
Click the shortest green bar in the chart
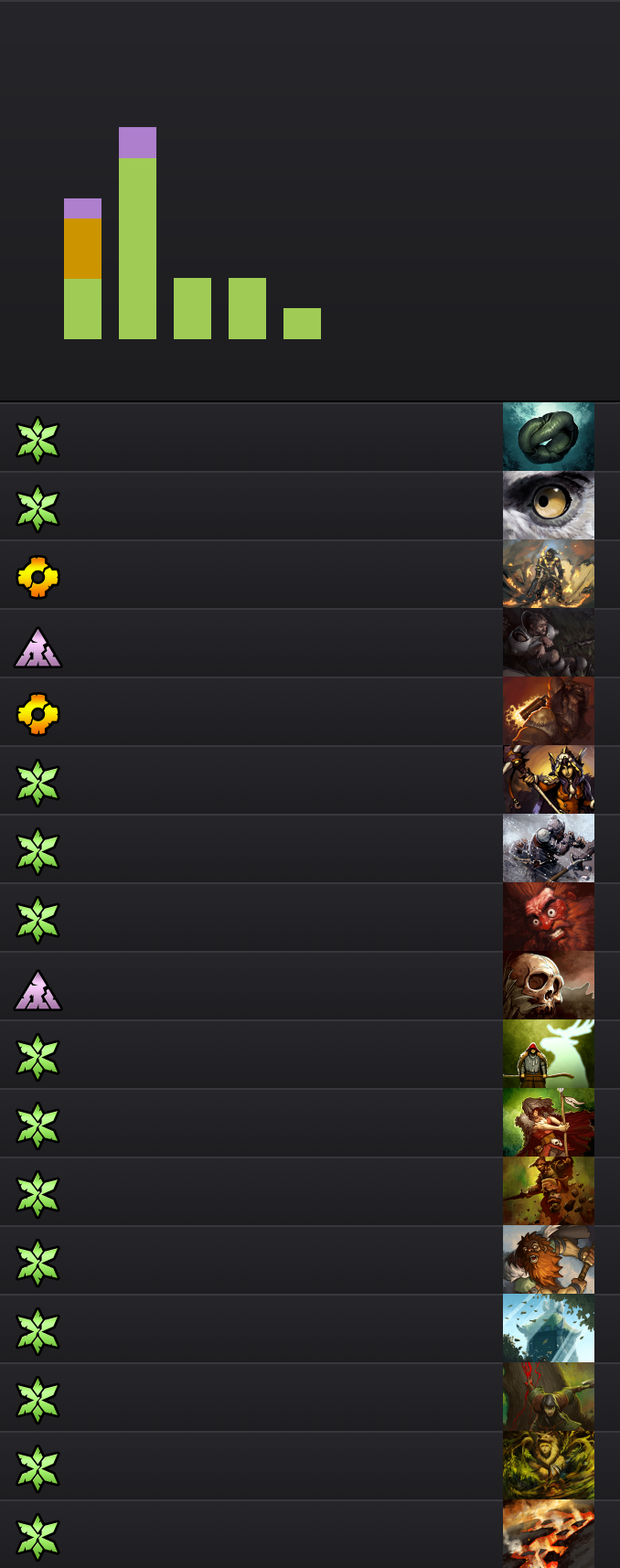pyautogui.click(x=302, y=324)
